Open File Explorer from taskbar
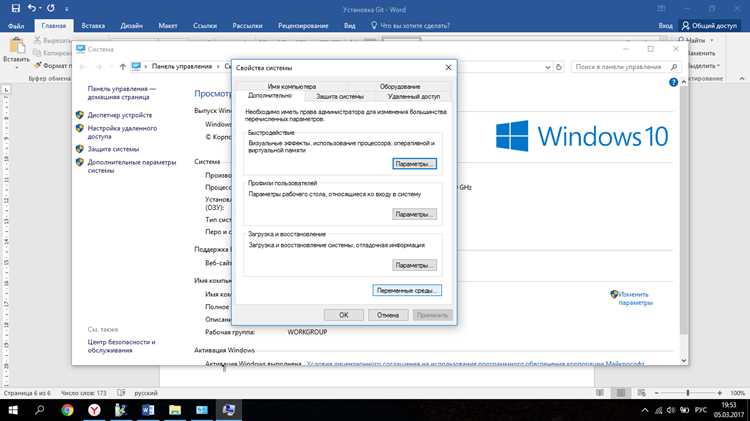This screenshot has height=421, width=750. (175, 410)
